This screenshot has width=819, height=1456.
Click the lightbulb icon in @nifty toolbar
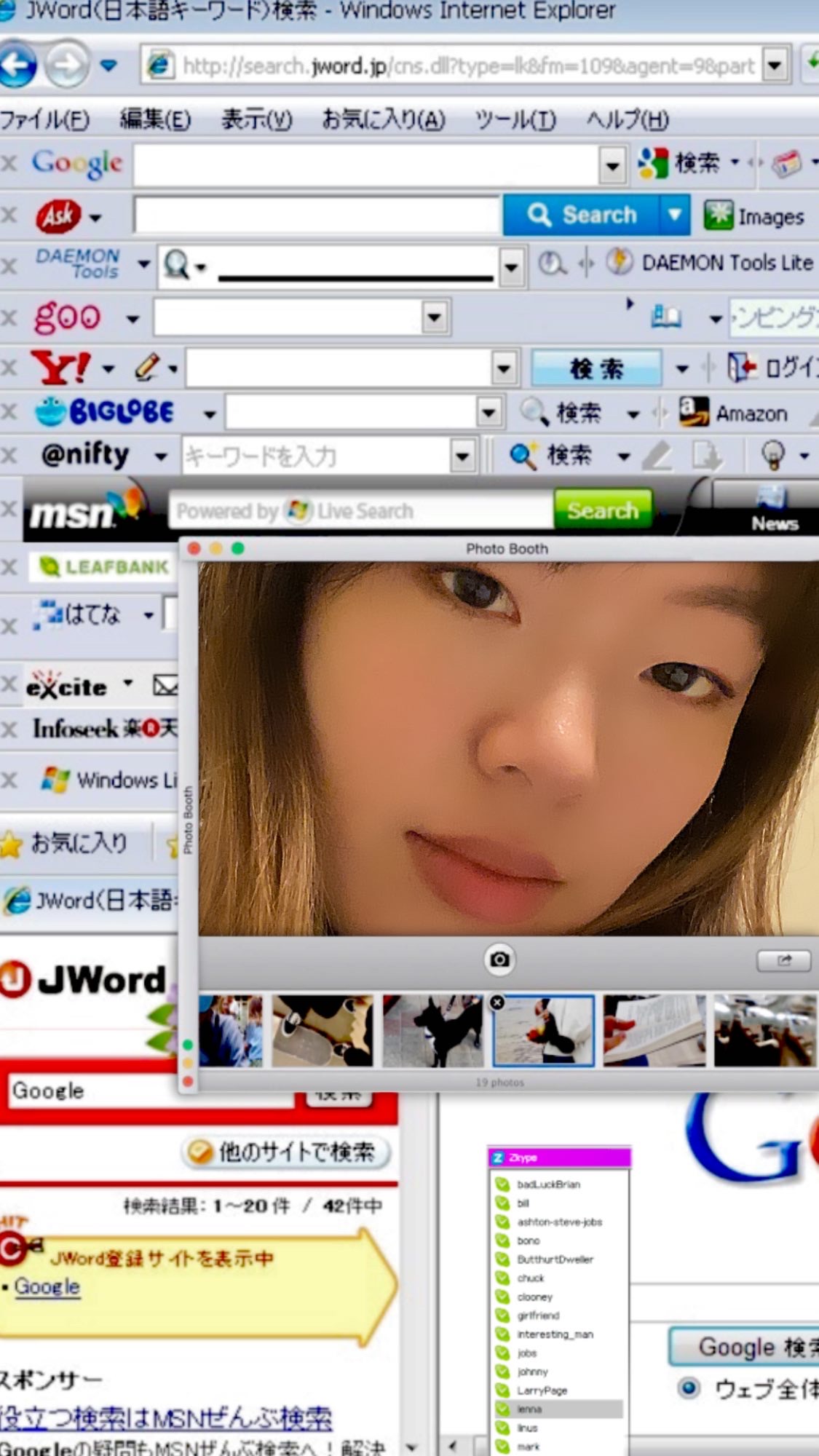tap(773, 455)
